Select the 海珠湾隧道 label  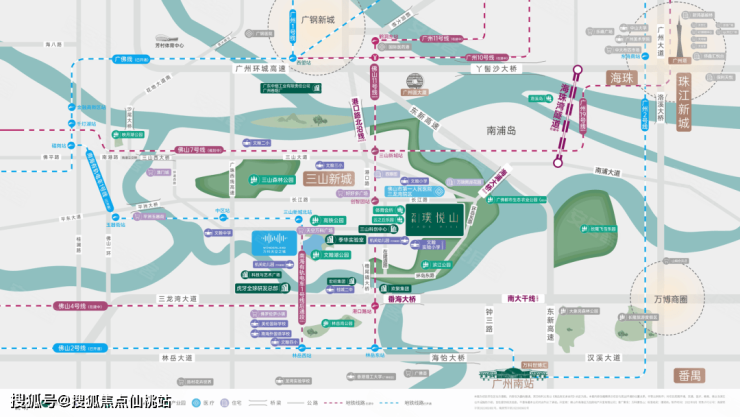(560, 107)
